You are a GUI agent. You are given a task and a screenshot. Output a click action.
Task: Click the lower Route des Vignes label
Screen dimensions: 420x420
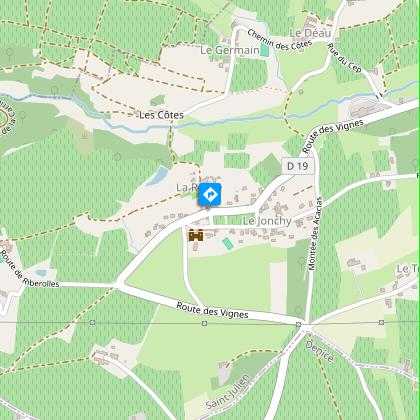[x=212, y=310]
